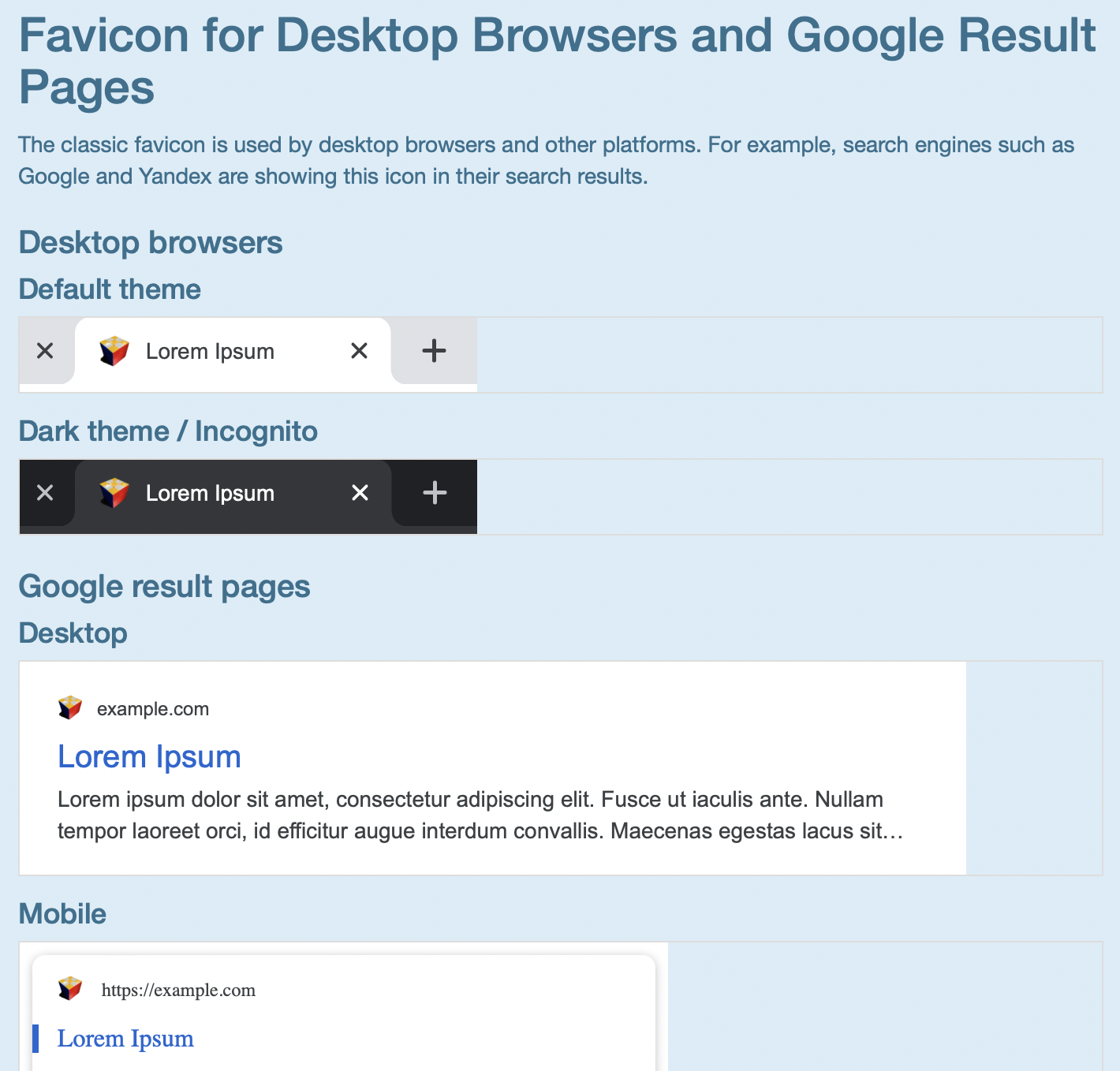The image size is (1120, 1071).
Task: Click the X at the left of the light tab bar
Action: (x=45, y=351)
